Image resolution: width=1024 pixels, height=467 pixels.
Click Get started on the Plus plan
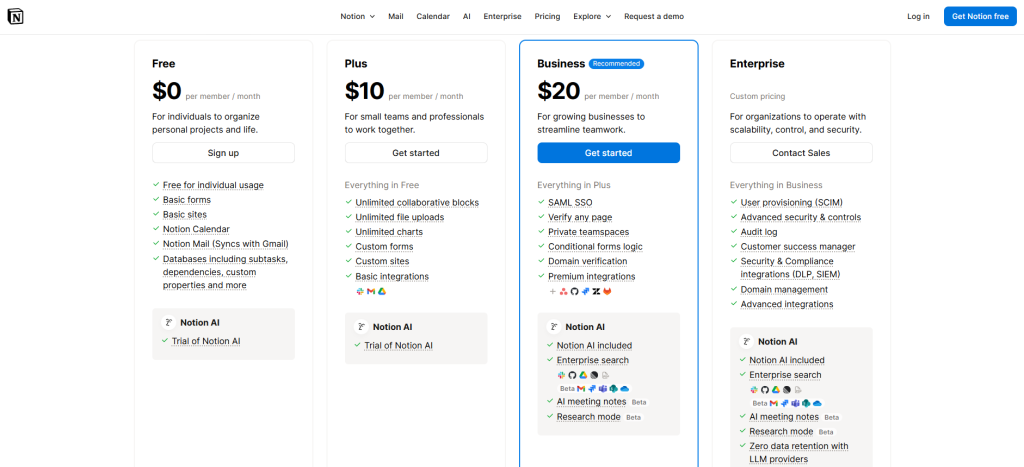[416, 153]
